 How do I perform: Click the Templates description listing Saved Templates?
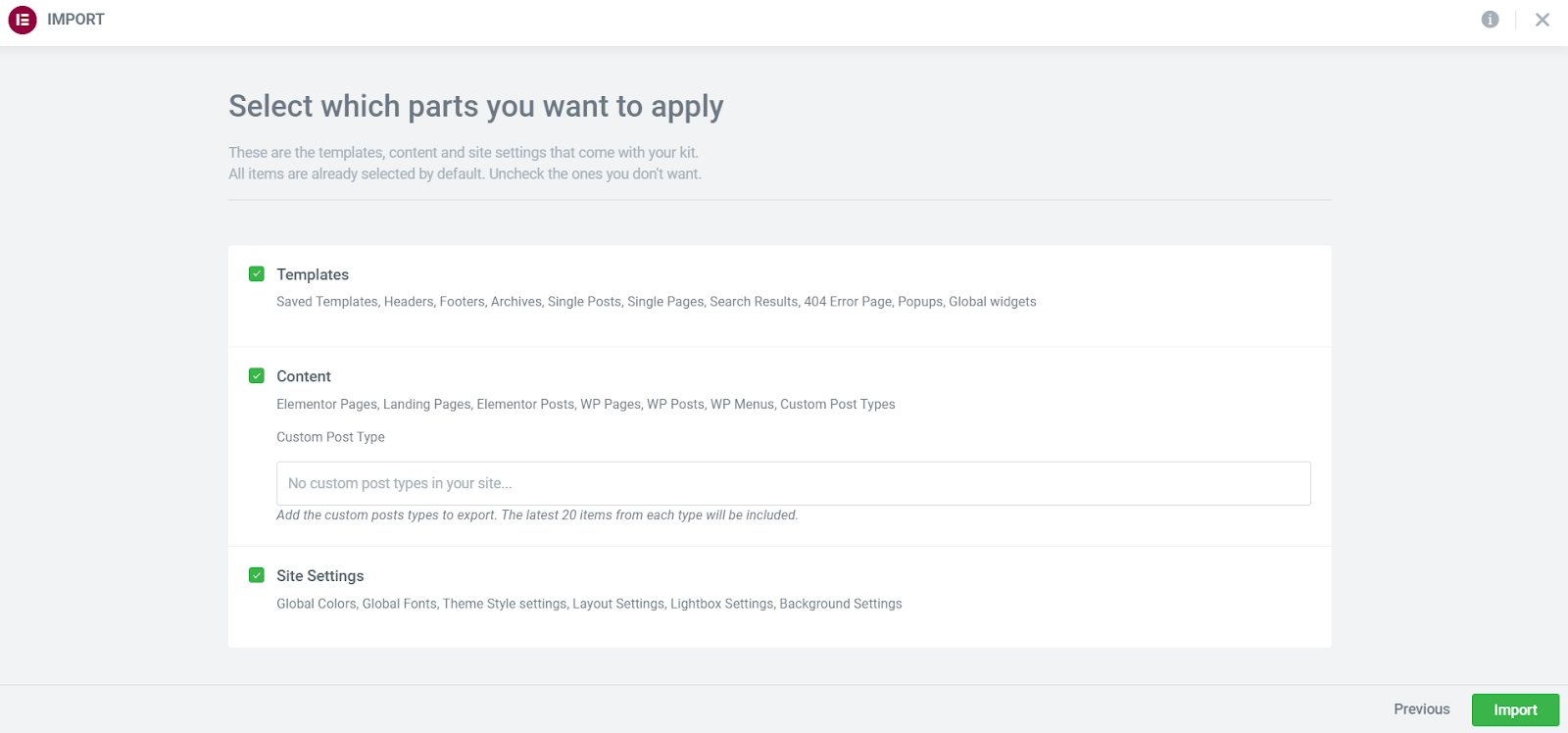pyautogui.click(x=656, y=302)
